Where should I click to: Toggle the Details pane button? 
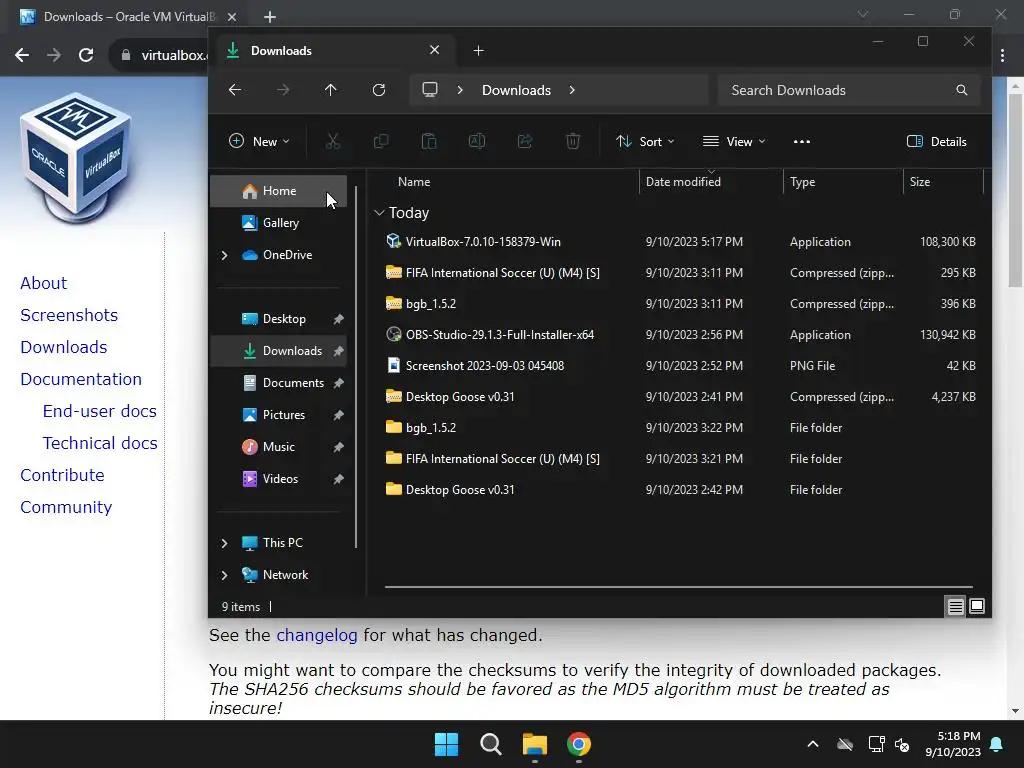(x=936, y=142)
